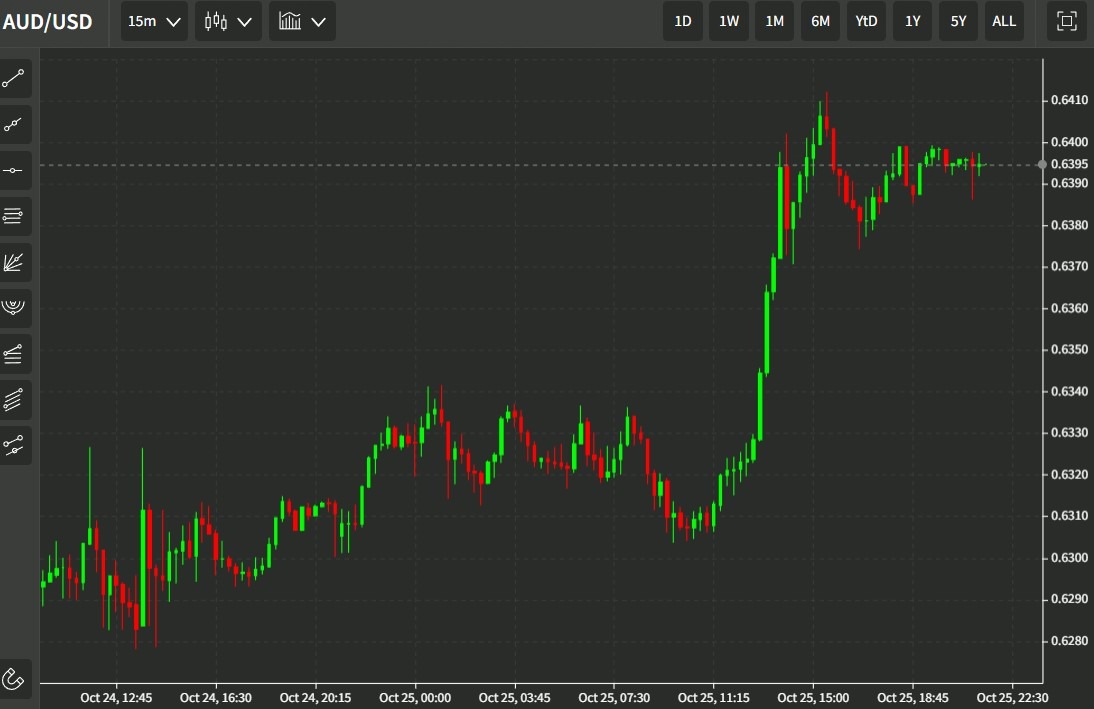1094x709 pixels.
Task: Select the parallel channel tool
Action: 14,400
